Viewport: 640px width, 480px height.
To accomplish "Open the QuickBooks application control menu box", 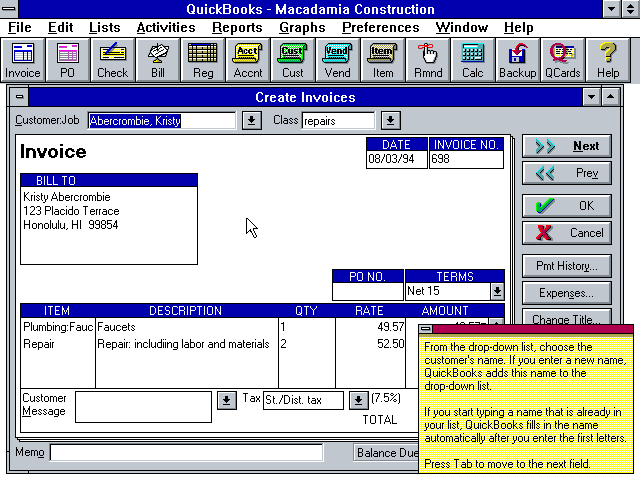I will point(9,9).
